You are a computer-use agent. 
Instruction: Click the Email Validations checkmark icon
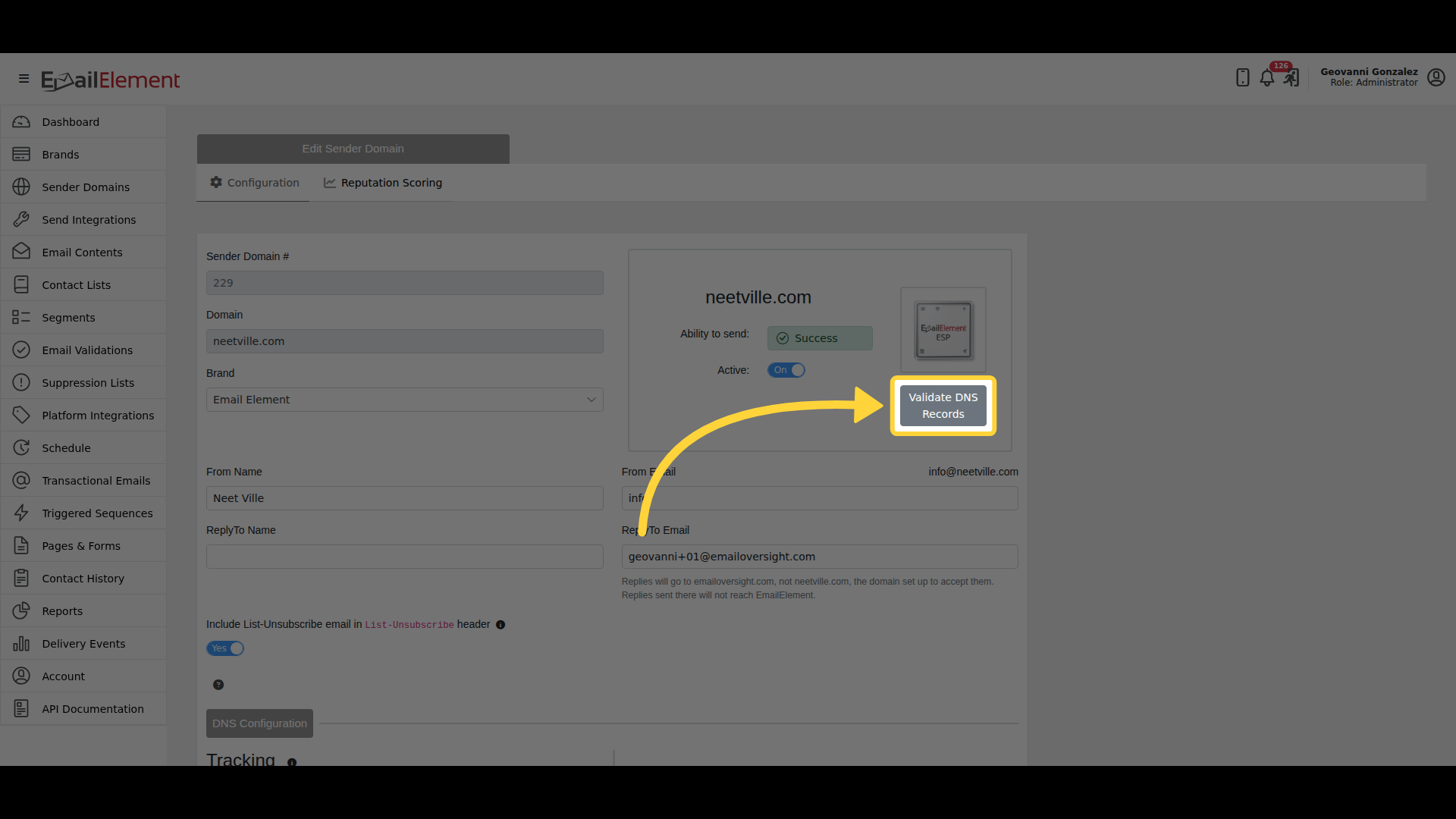pos(21,350)
